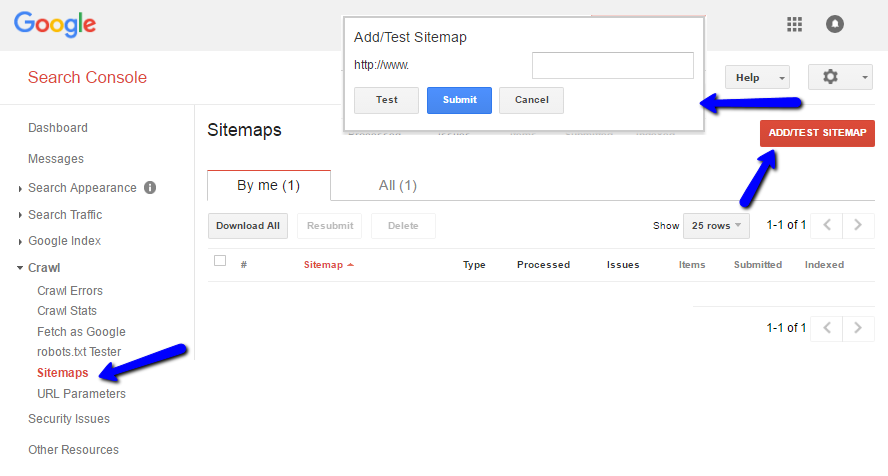
Task: Click the # column header
Action: coord(244,265)
